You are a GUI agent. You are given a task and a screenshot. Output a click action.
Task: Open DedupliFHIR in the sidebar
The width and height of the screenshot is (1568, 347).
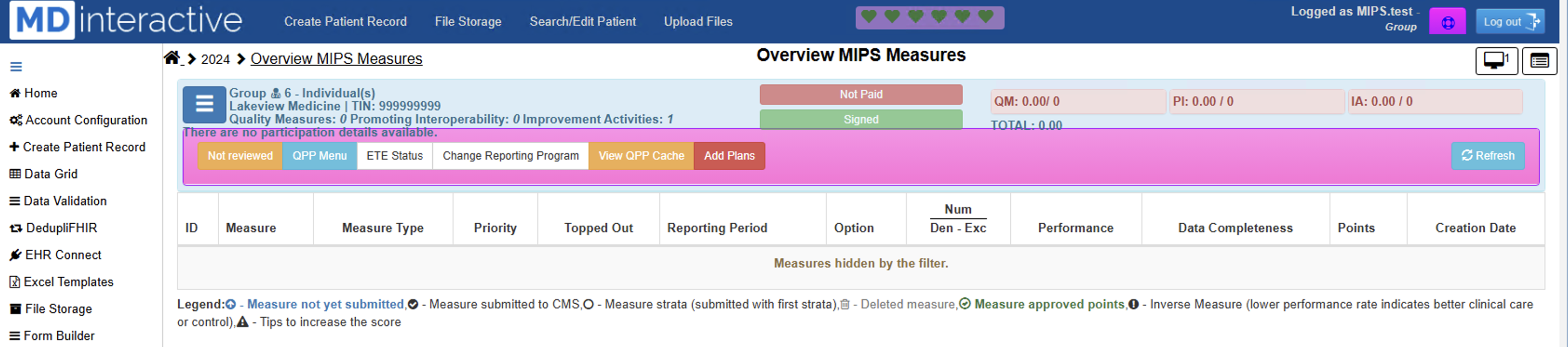(54, 228)
